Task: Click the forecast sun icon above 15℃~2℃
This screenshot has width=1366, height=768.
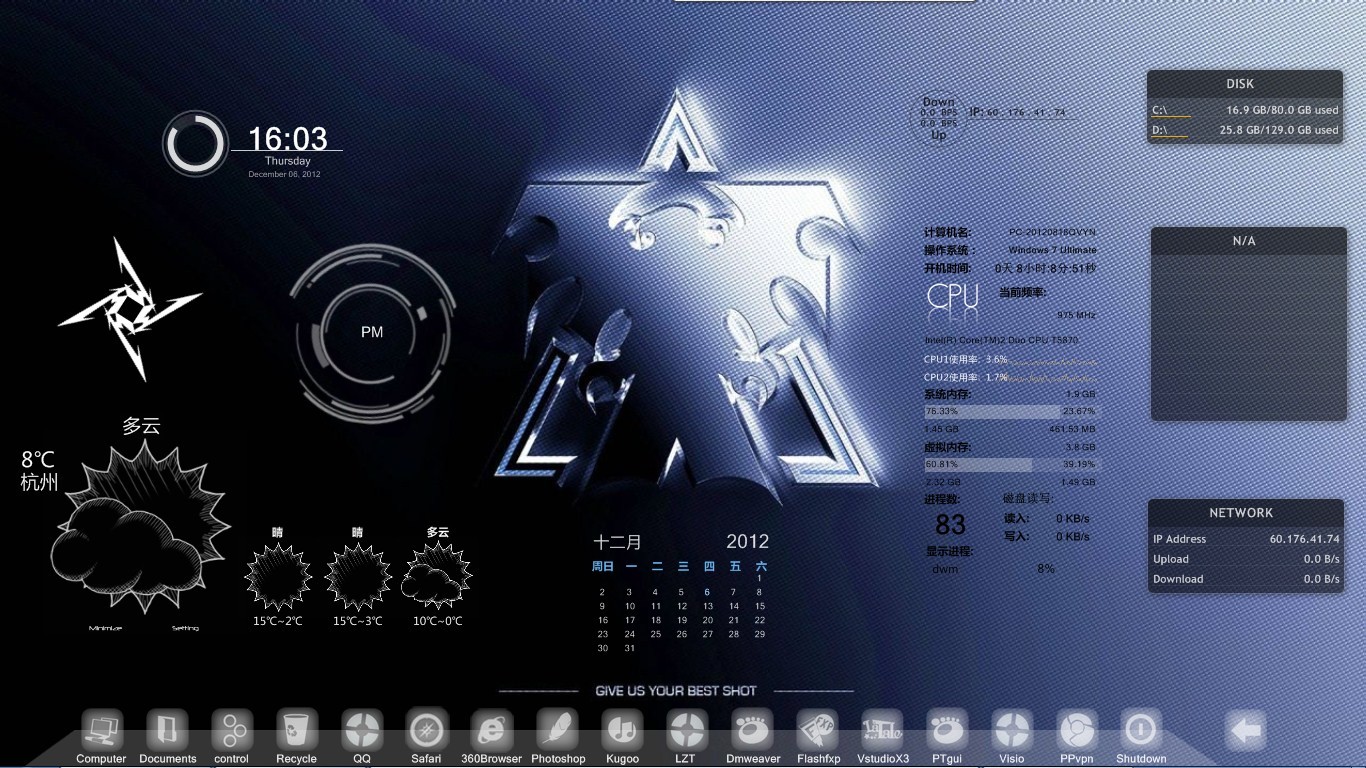Action: (277, 577)
